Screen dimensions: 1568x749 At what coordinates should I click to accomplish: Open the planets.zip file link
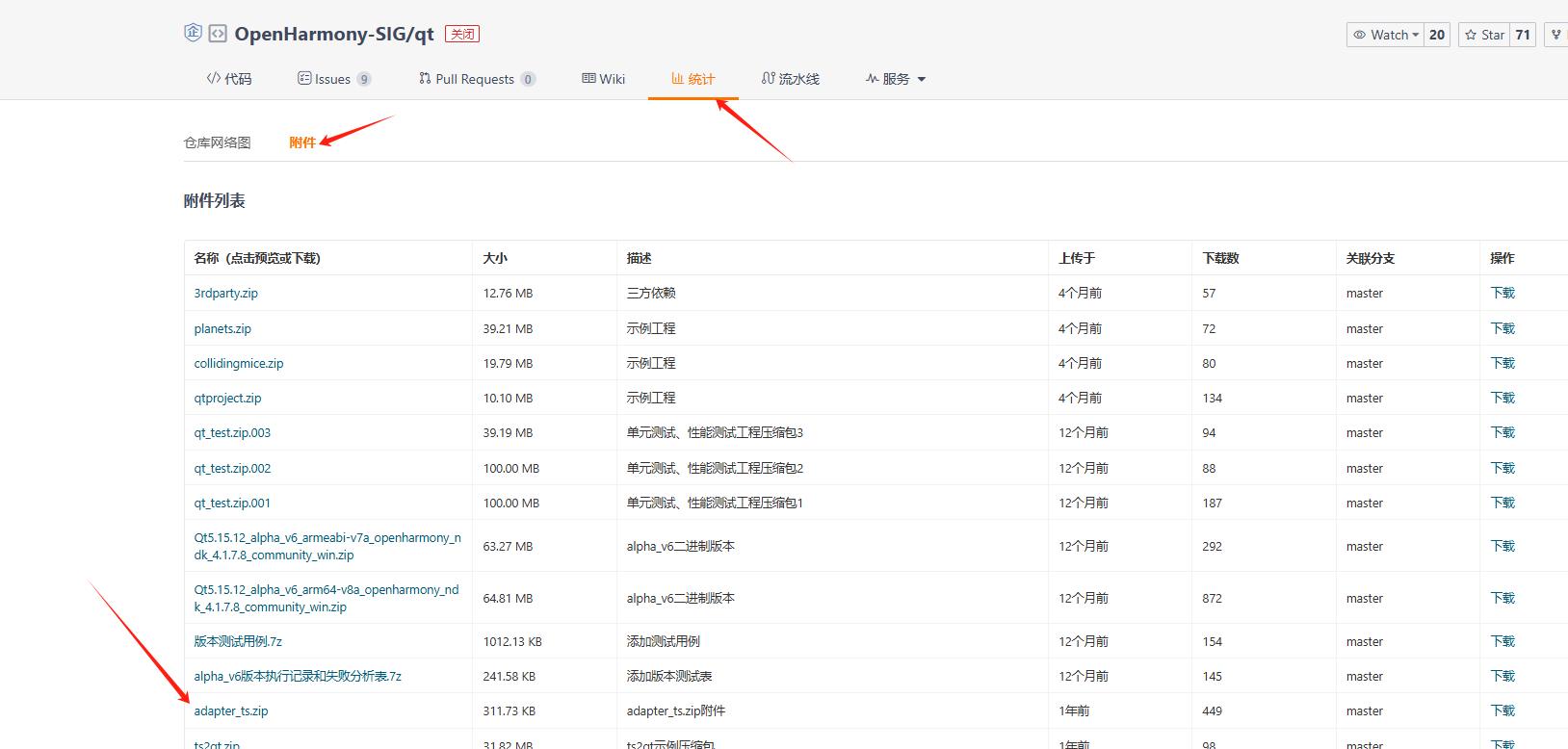click(222, 328)
